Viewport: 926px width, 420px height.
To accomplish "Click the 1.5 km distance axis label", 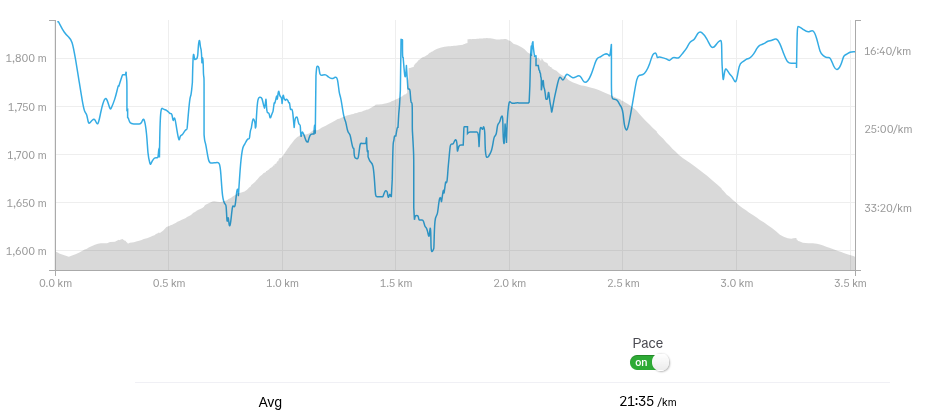I will pos(396,283).
